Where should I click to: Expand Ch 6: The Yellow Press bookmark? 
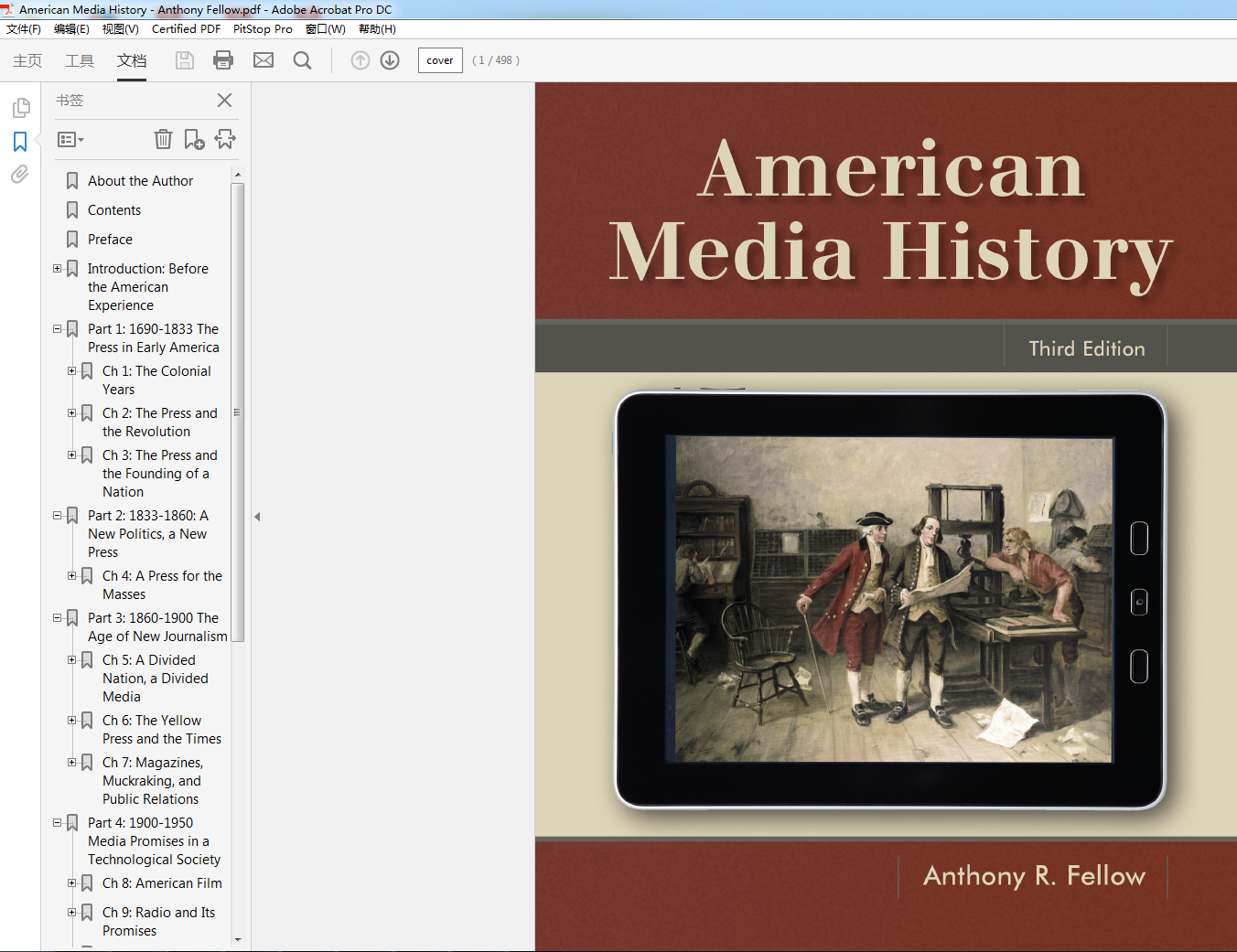tap(71, 721)
